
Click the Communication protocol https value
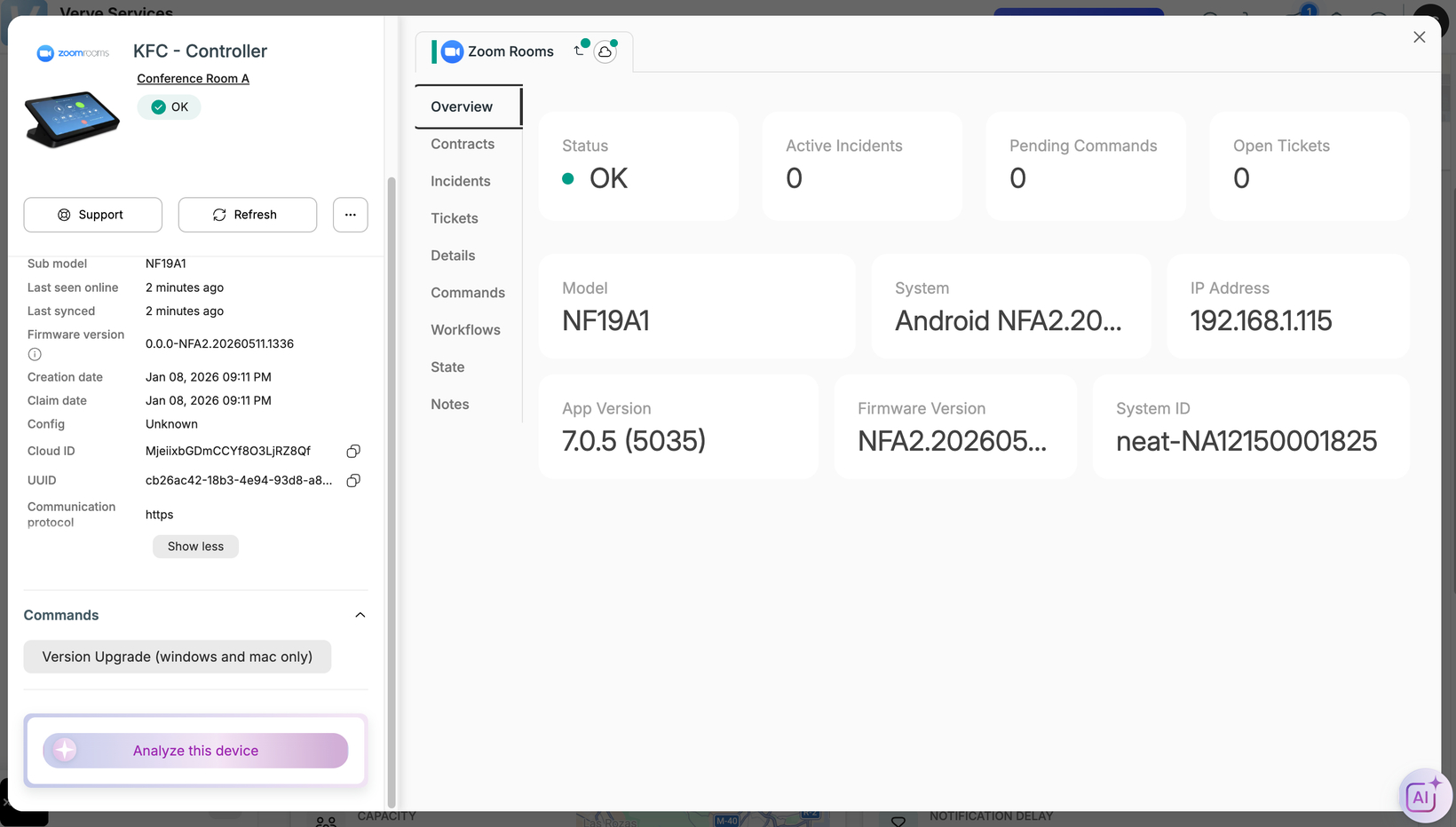coord(159,515)
